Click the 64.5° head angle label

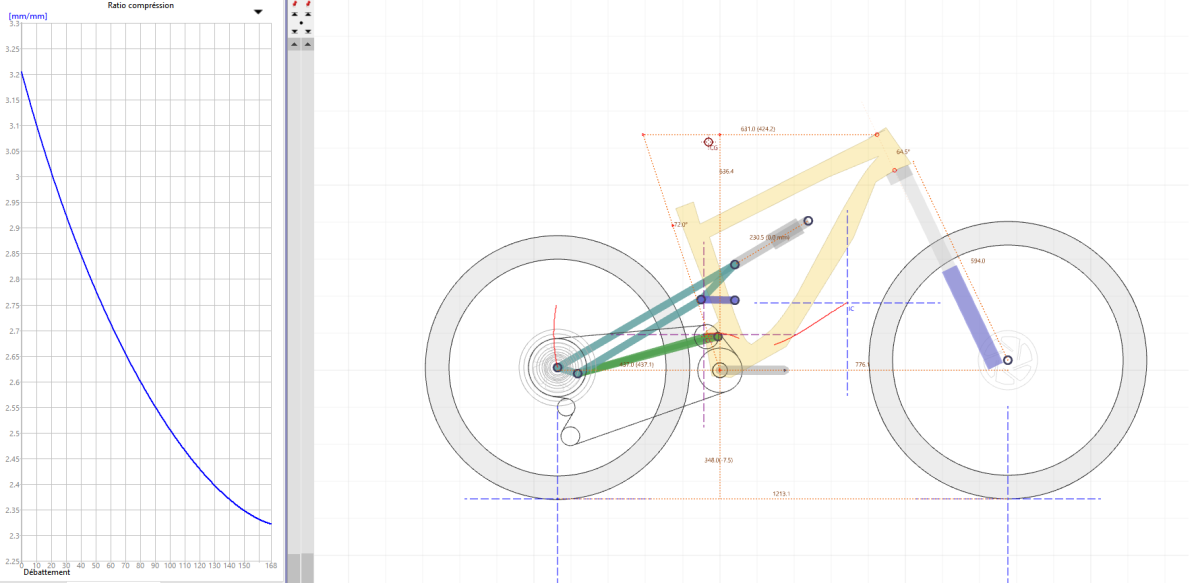tap(903, 152)
